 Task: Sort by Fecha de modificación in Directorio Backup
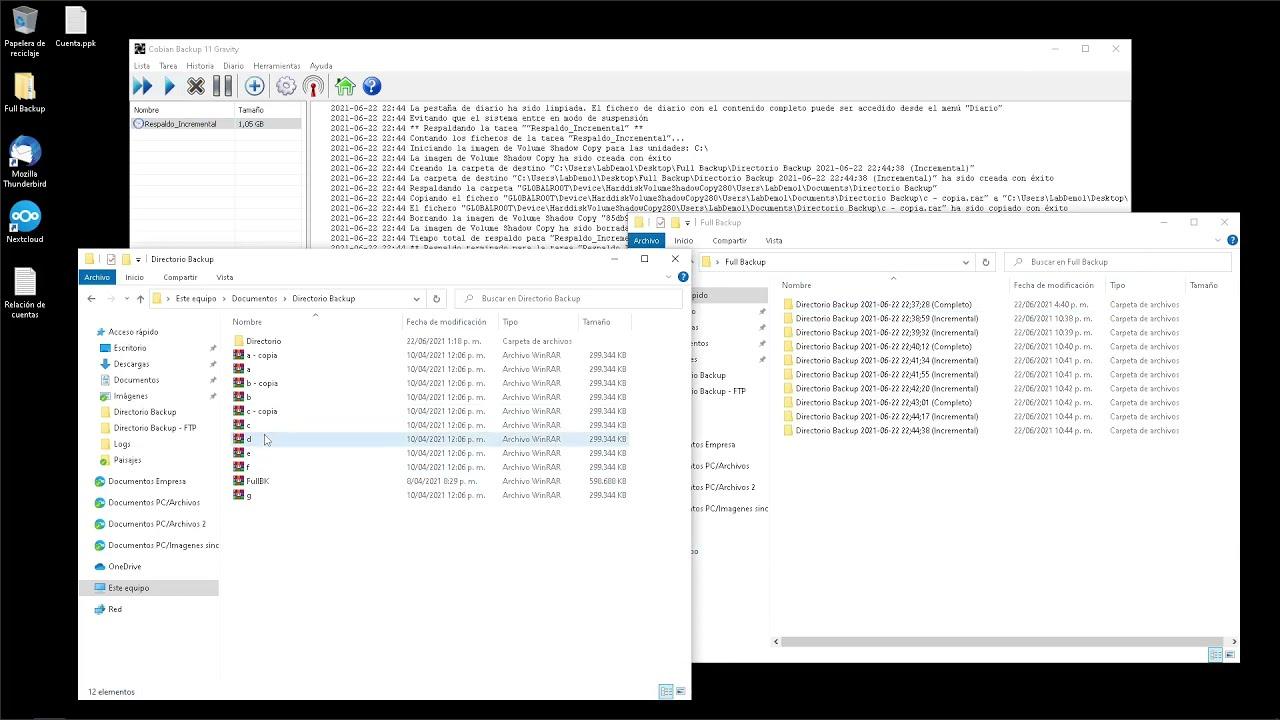pyautogui.click(x=449, y=322)
